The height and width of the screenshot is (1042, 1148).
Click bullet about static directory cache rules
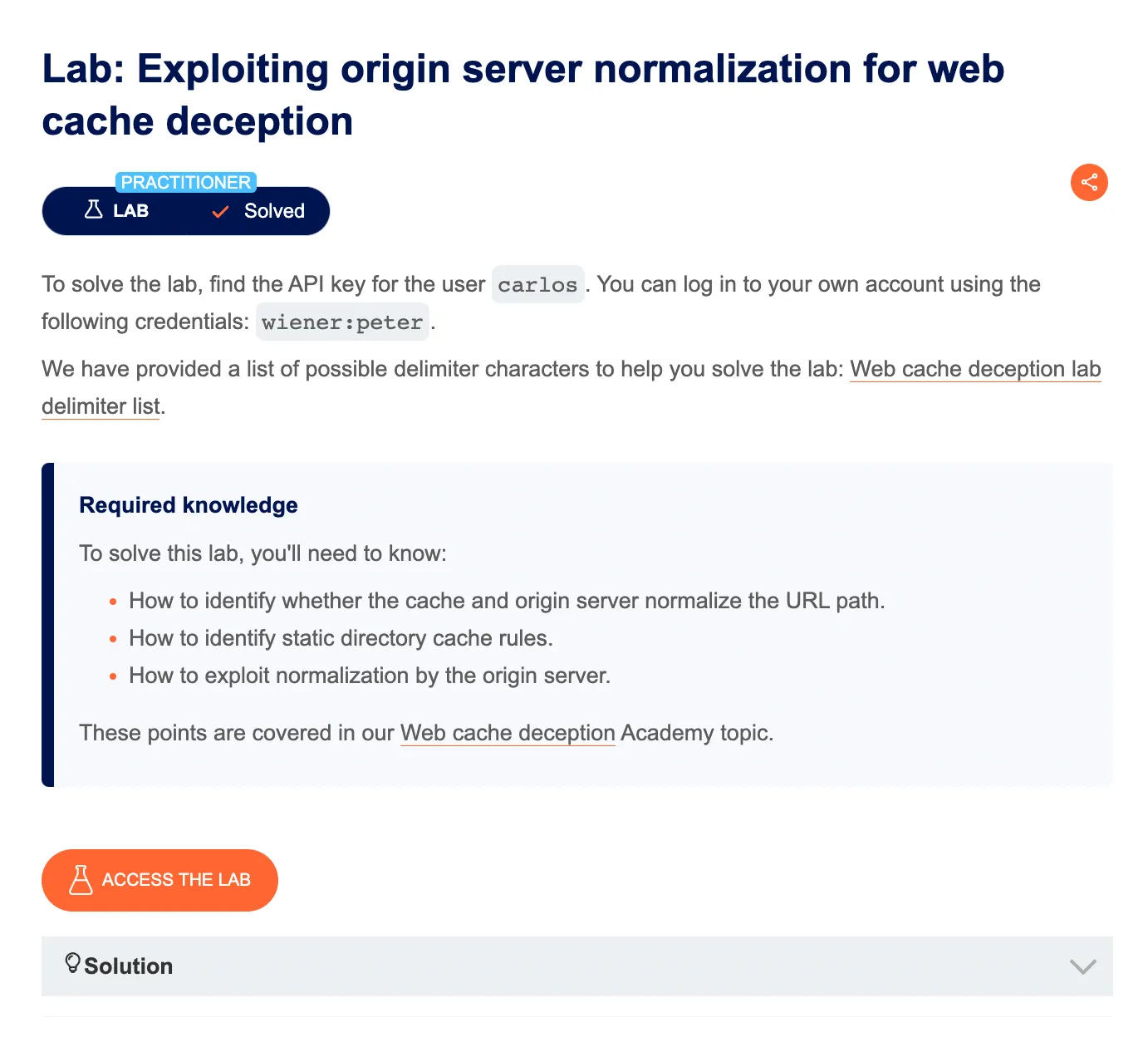(341, 638)
